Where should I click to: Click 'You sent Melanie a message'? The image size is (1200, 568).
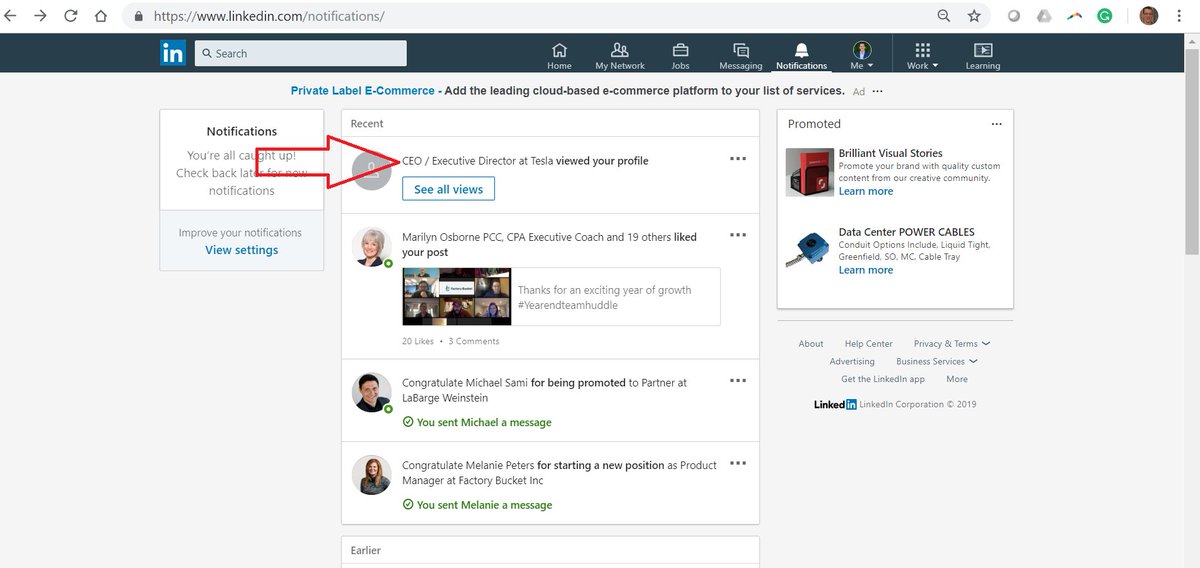pos(477,505)
